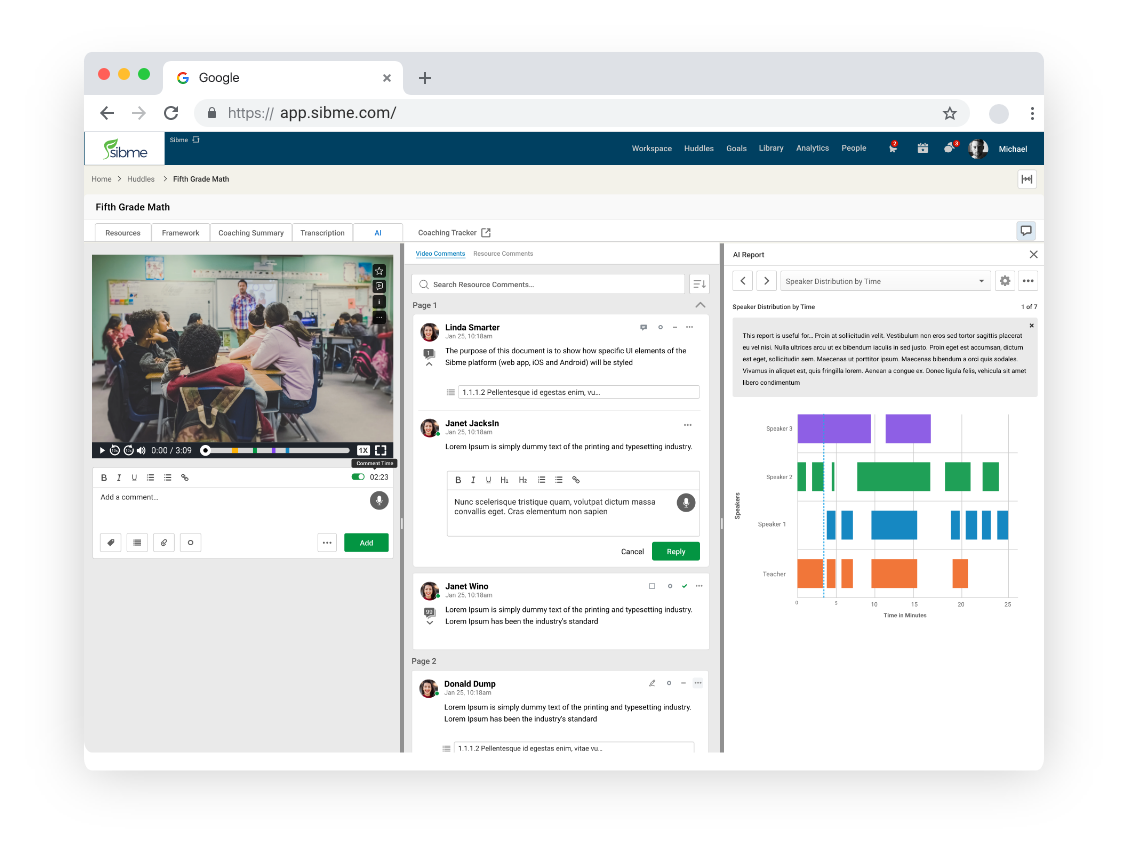Switch to the Transcription tab
This screenshot has height=855, width=1128.
pos(322,233)
